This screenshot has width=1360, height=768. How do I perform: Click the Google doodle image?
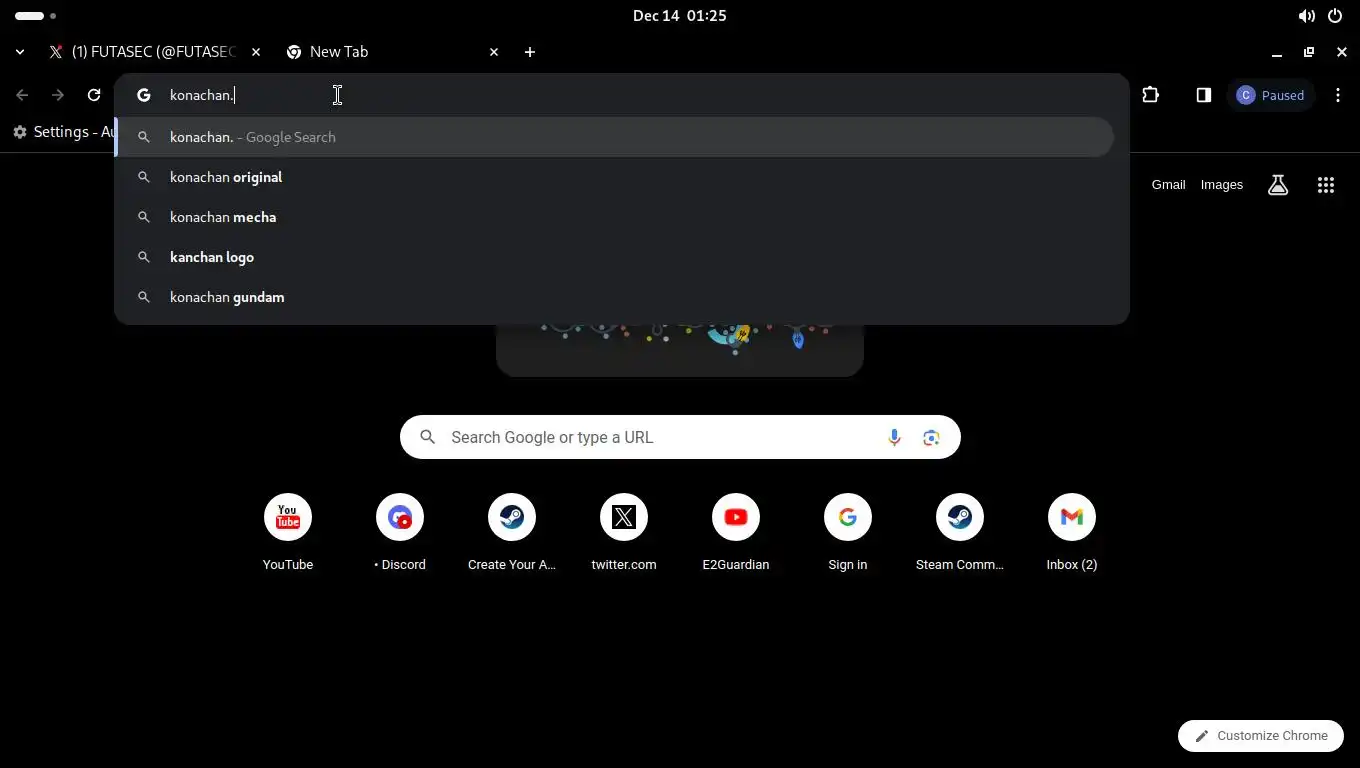[x=680, y=349]
